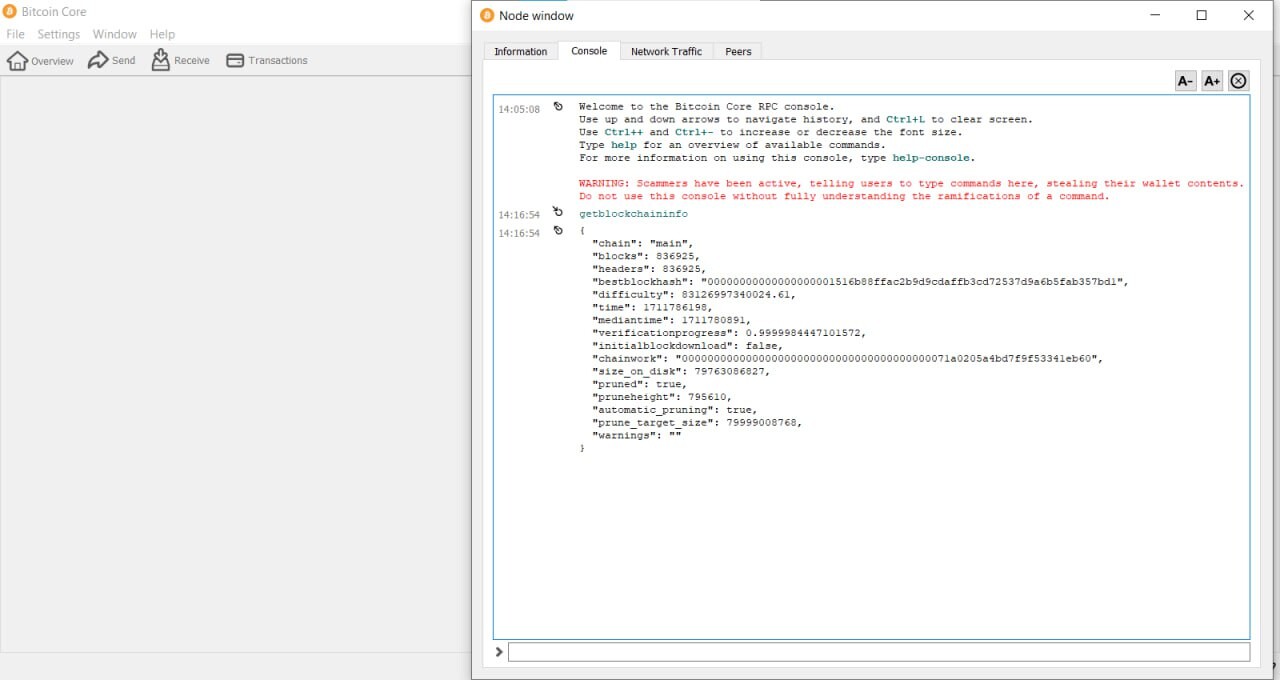
Task: Click the prompt chevron beside the command input
Action: click(499, 652)
